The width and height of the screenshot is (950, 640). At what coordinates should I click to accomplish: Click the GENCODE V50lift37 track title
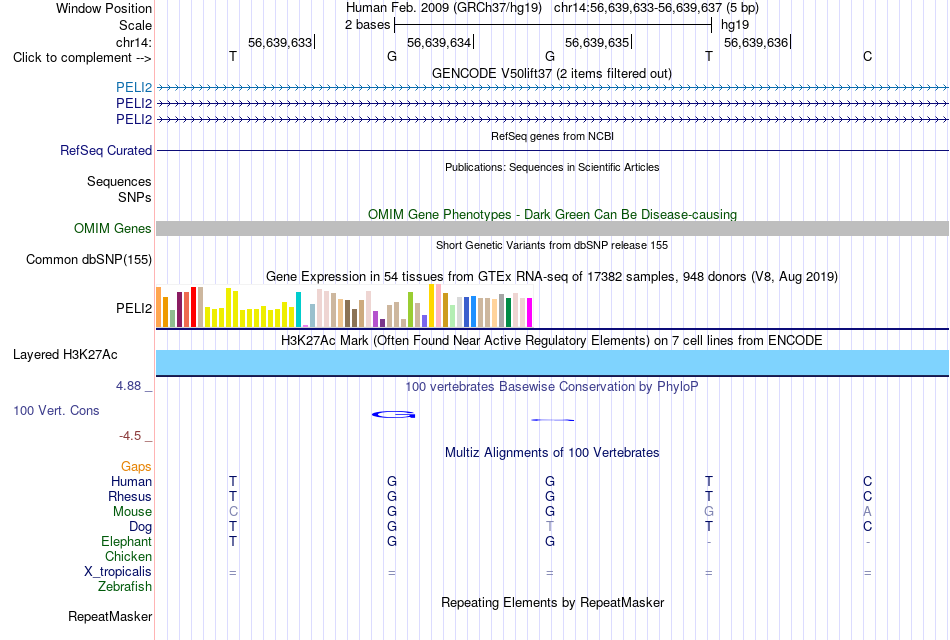pyautogui.click(x=551, y=73)
